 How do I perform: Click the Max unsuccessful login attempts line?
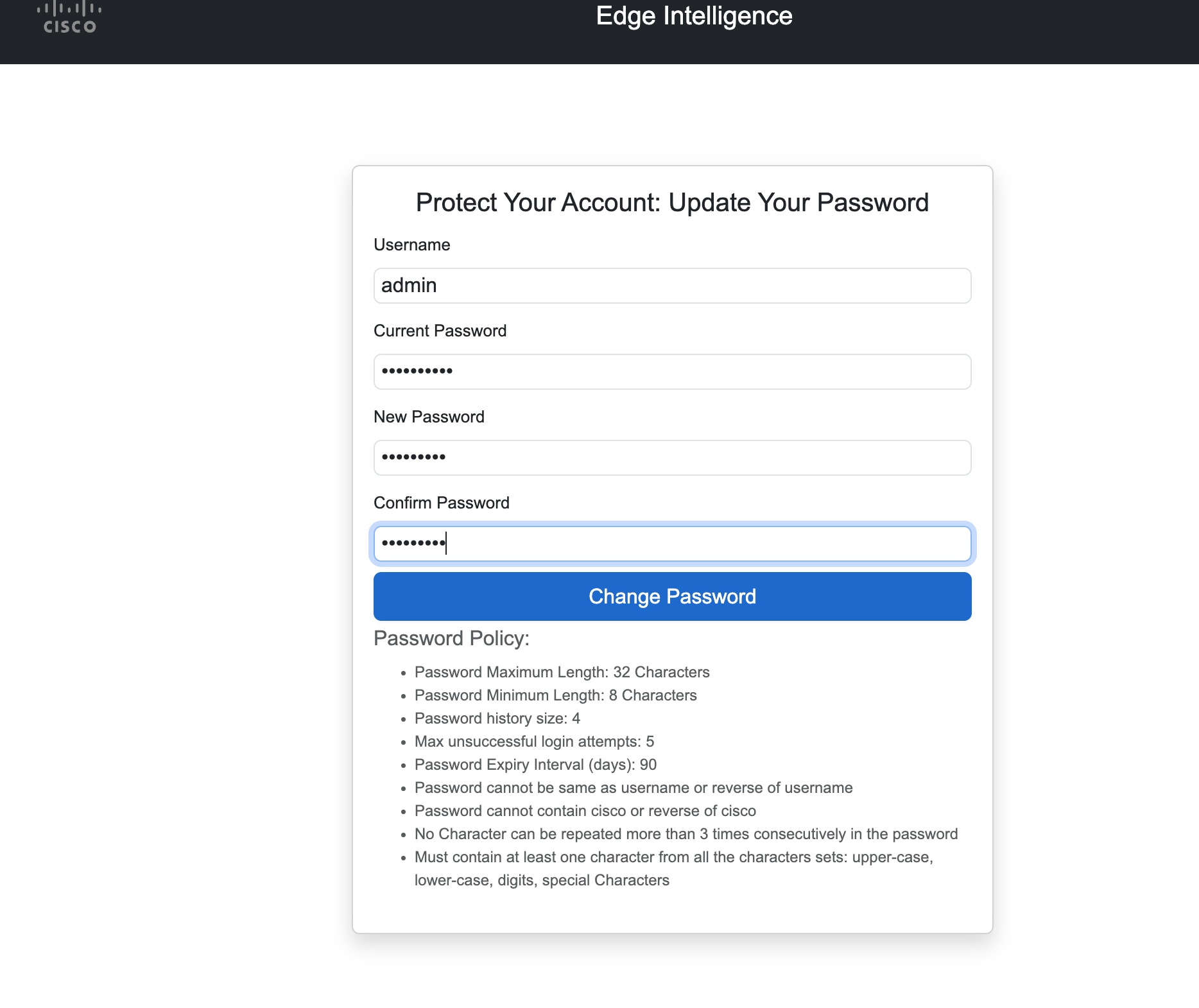pos(534,742)
